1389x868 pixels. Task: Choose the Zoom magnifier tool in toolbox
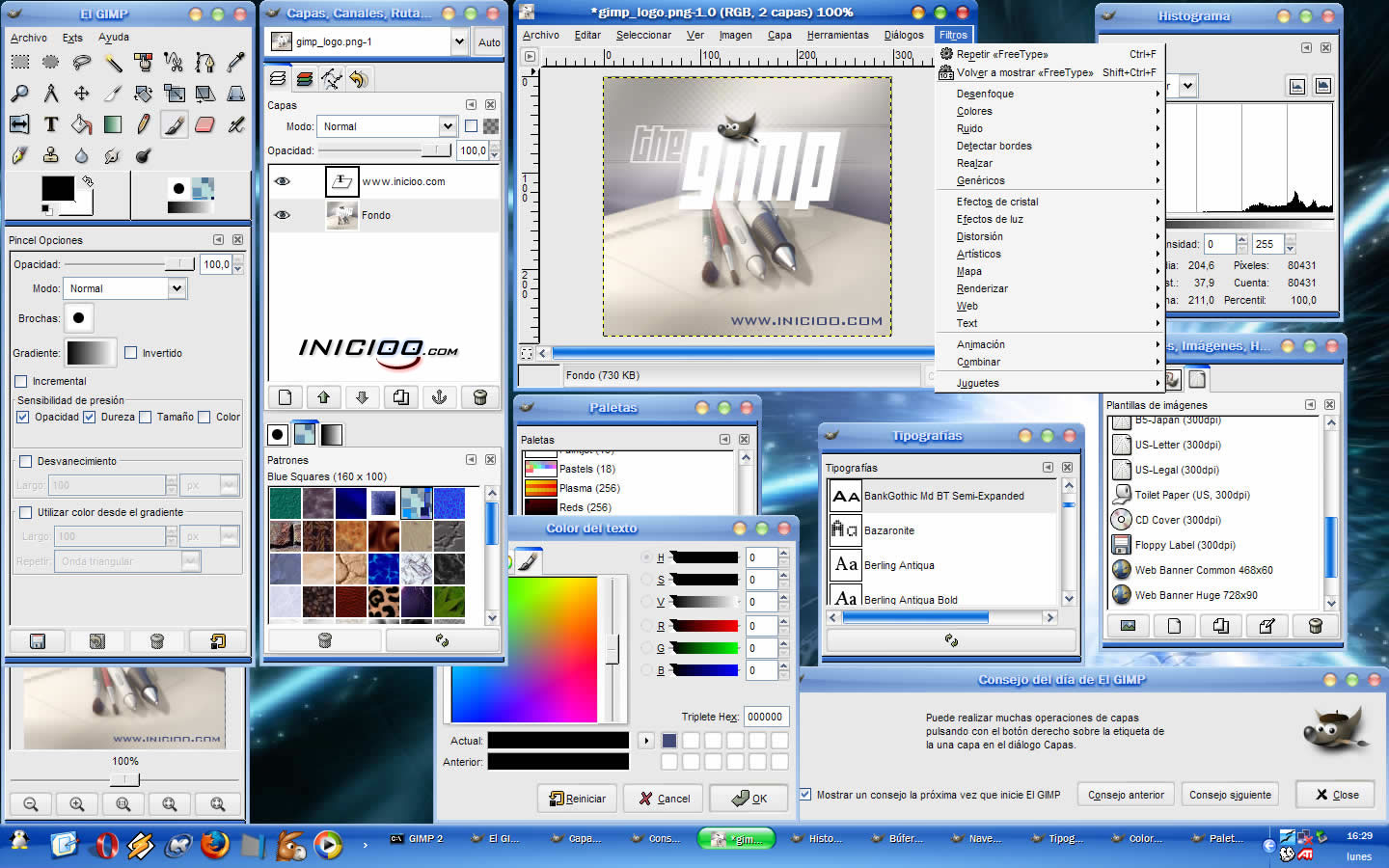[x=20, y=94]
